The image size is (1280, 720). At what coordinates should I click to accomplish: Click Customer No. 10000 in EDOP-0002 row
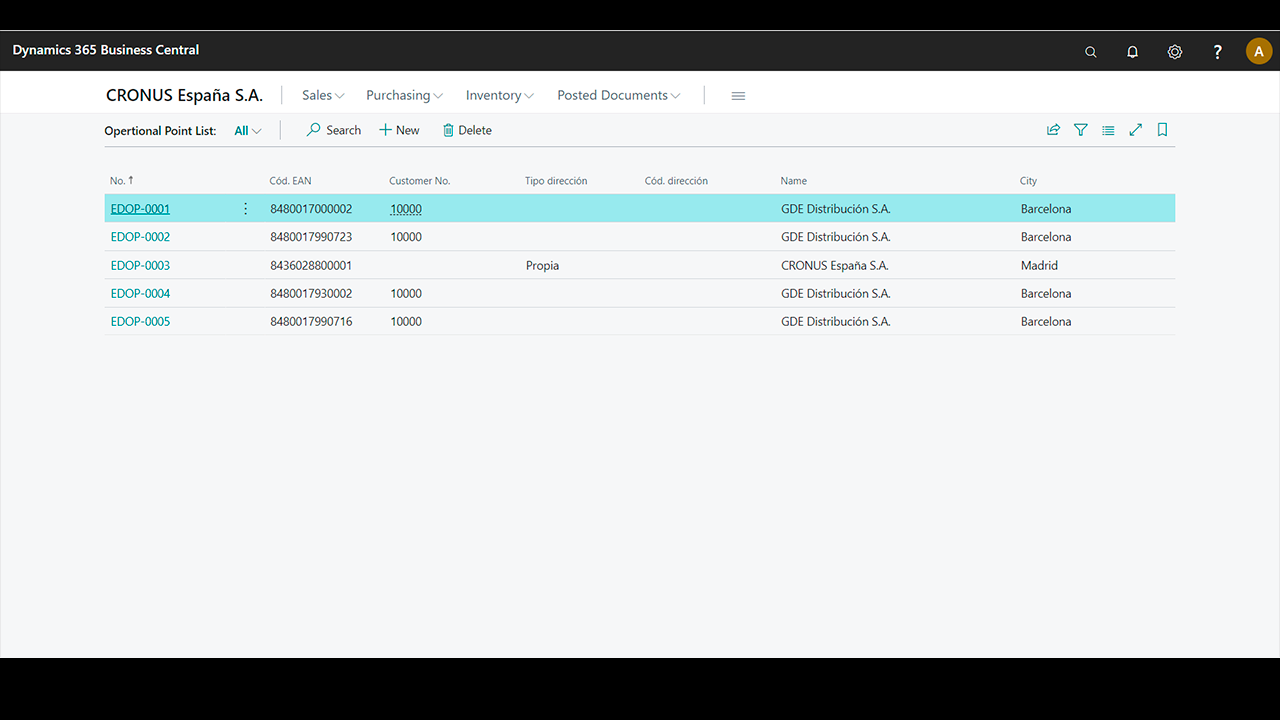point(406,237)
